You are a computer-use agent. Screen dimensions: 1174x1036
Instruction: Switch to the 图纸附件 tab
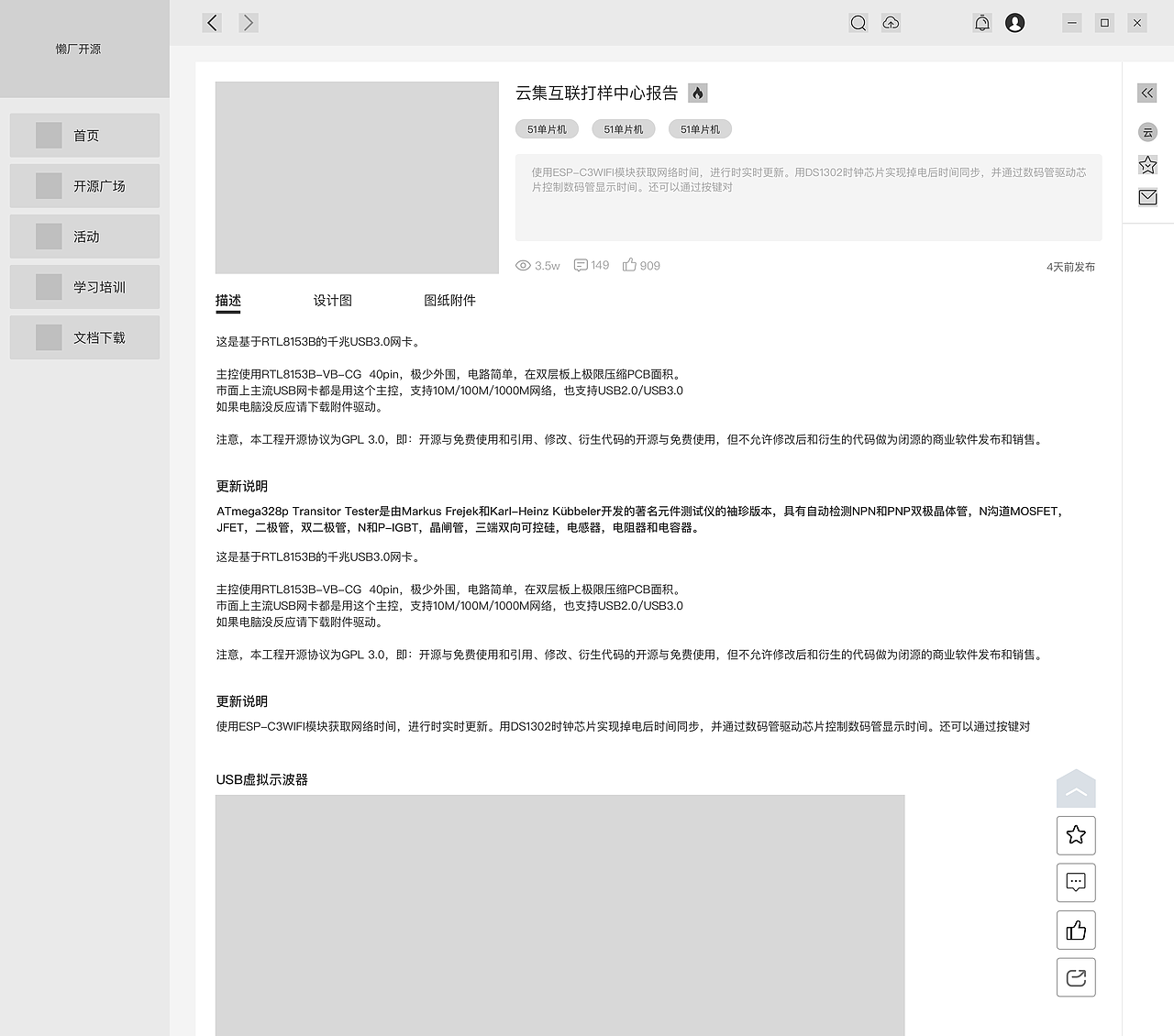coord(450,300)
